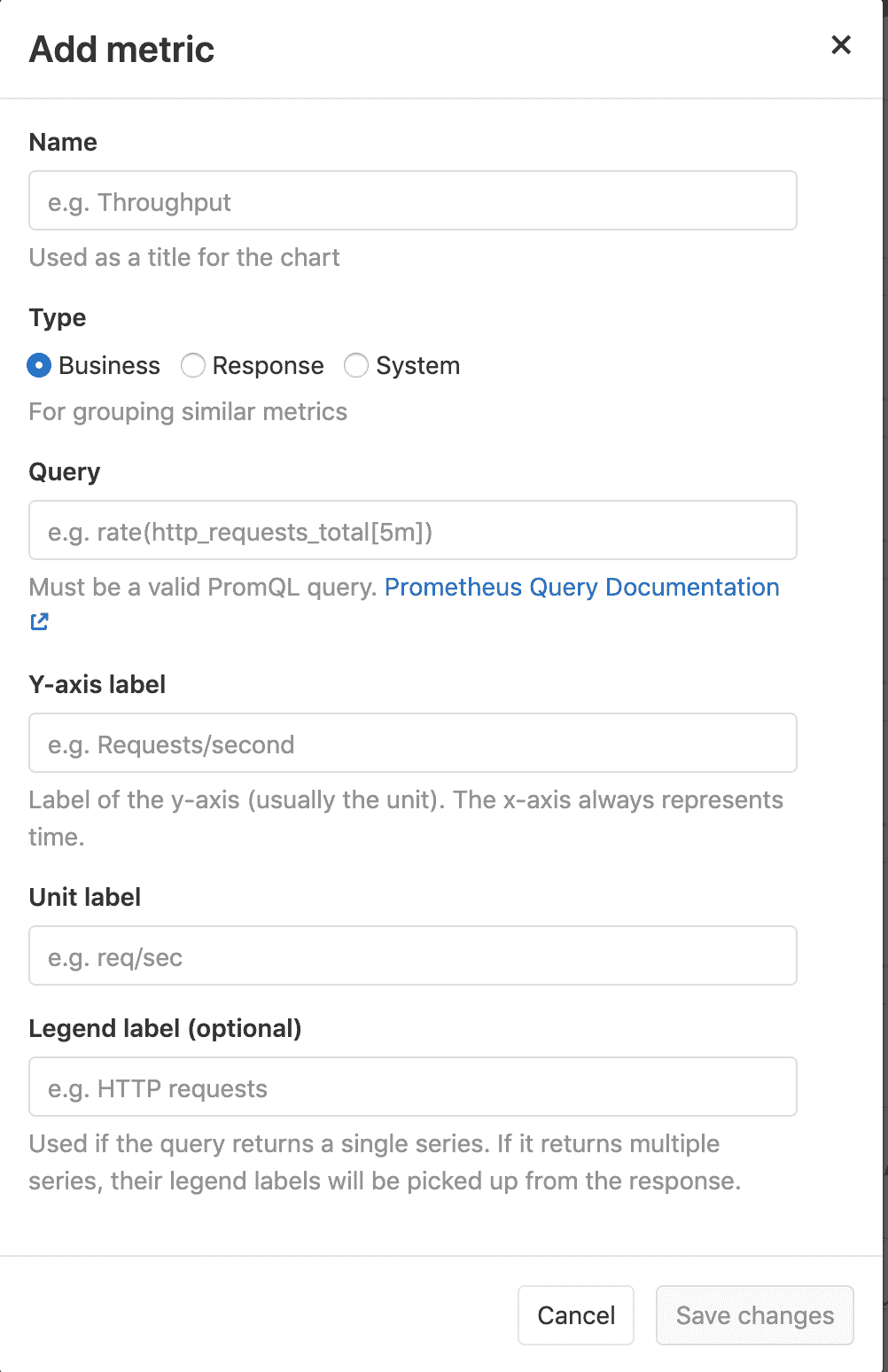Click the Y-axis label heading text
The image size is (888, 1372).
click(x=97, y=684)
